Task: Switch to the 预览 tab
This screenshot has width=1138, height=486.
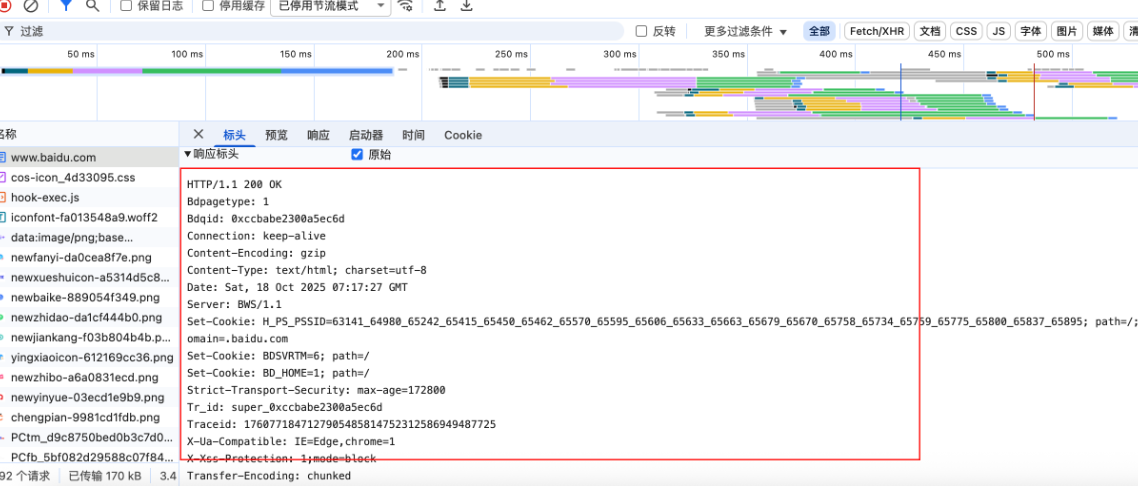Action: point(277,135)
